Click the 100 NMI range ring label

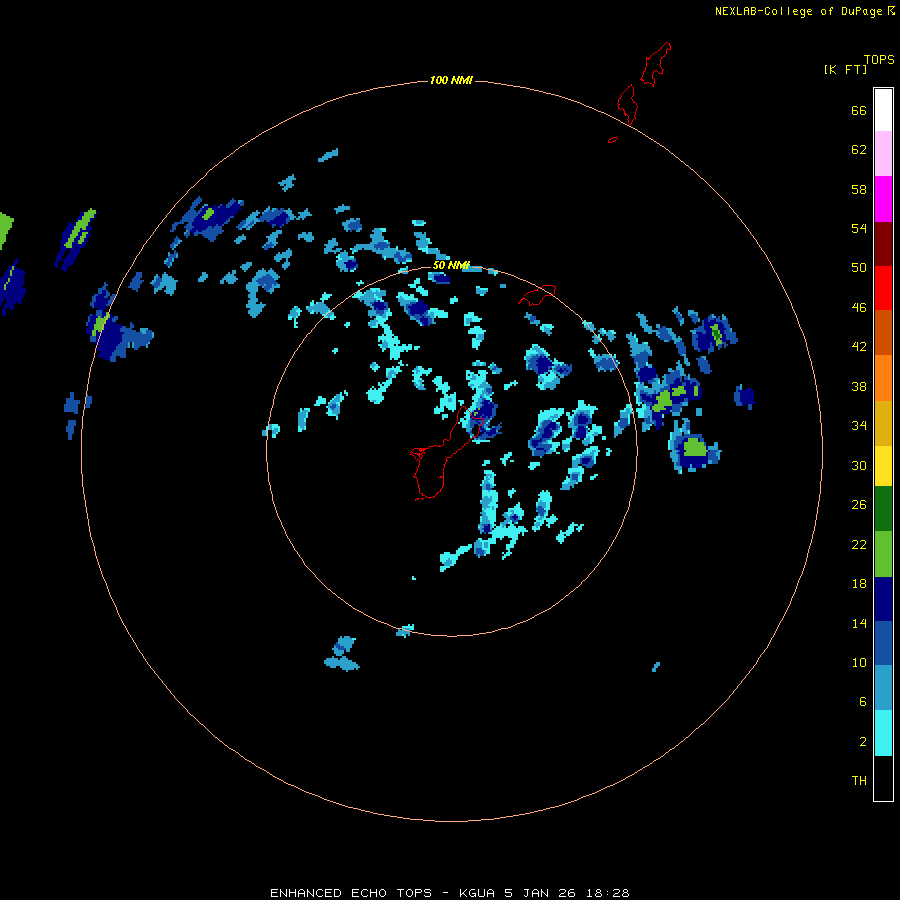[451, 80]
